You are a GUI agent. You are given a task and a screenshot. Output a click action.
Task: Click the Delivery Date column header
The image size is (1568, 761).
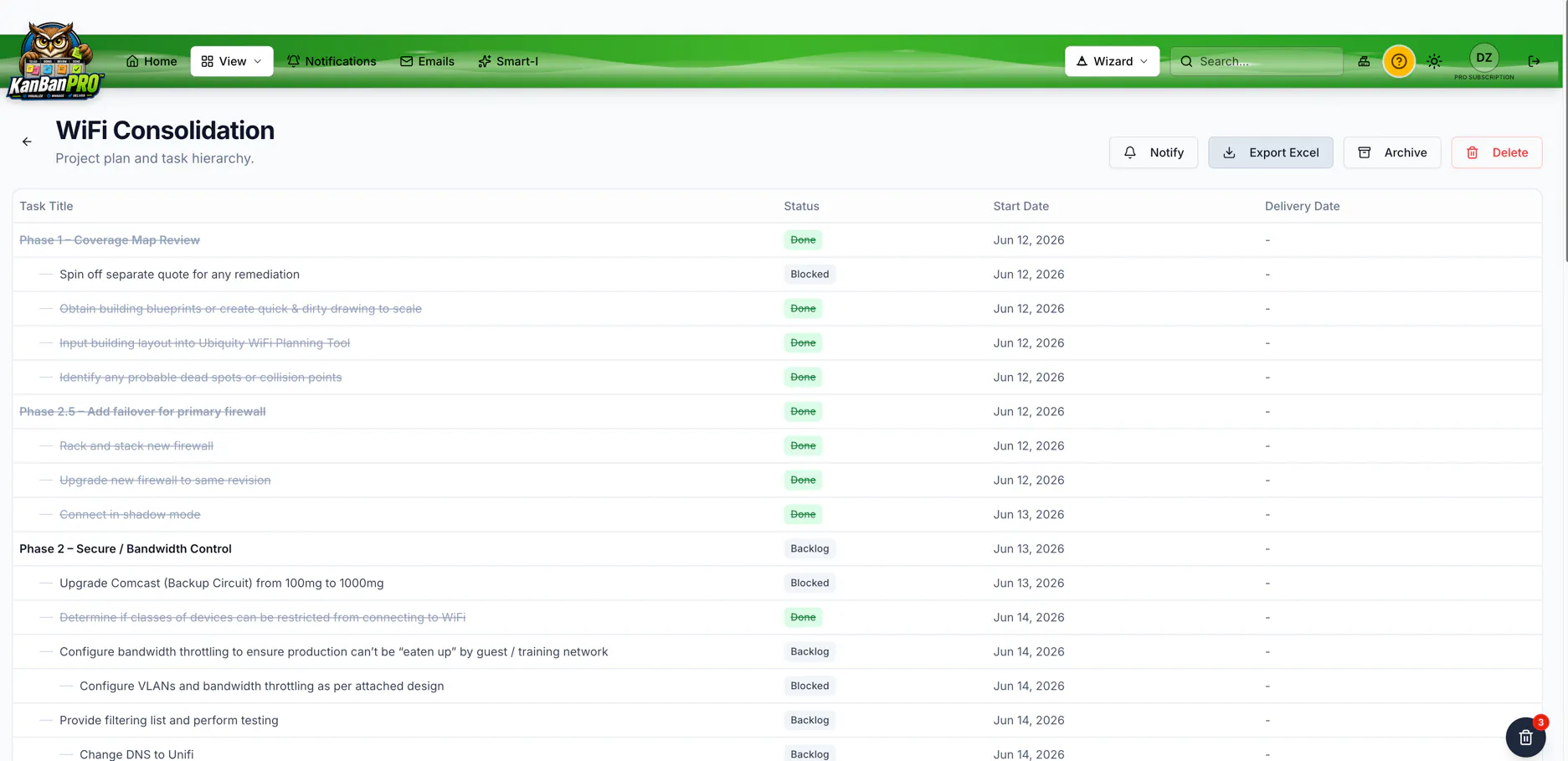click(x=1302, y=206)
